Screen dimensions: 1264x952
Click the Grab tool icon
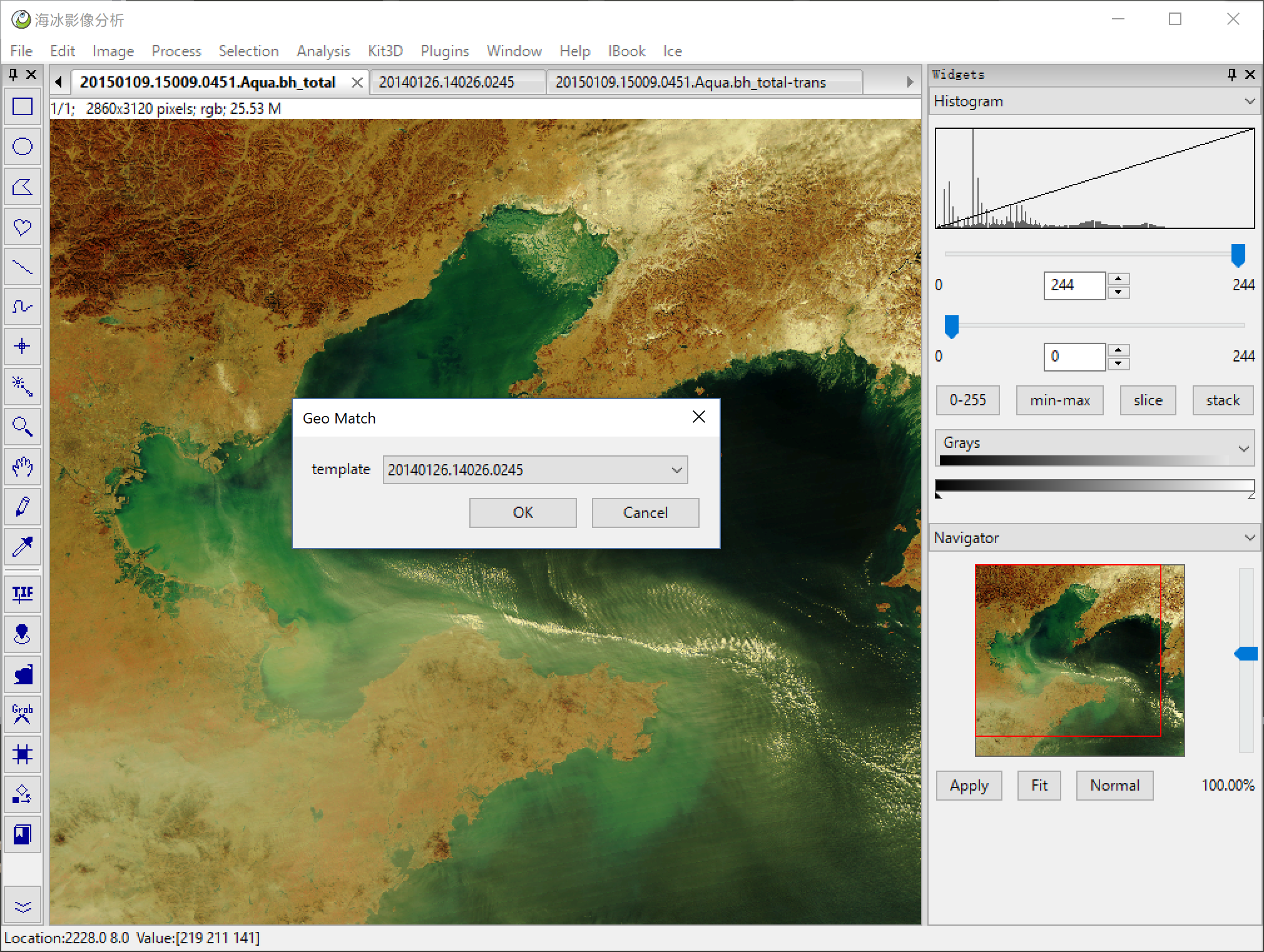tap(23, 714)
